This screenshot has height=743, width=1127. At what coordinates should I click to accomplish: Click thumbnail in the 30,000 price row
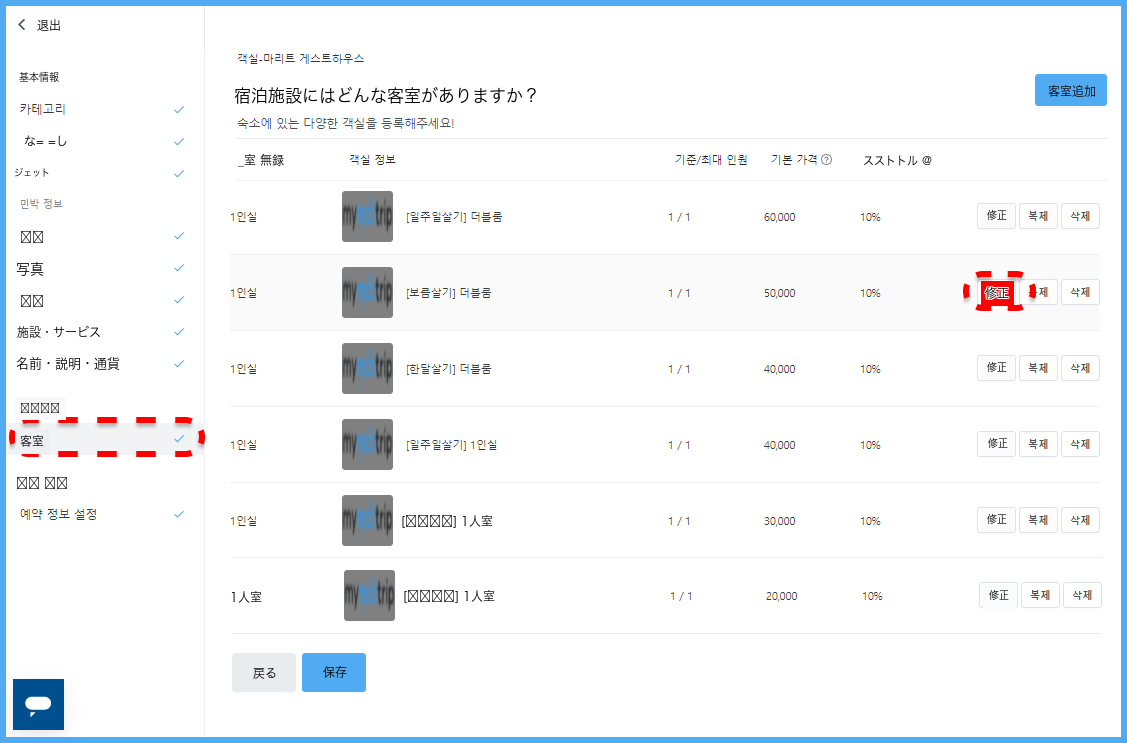[x=367, y=520]
